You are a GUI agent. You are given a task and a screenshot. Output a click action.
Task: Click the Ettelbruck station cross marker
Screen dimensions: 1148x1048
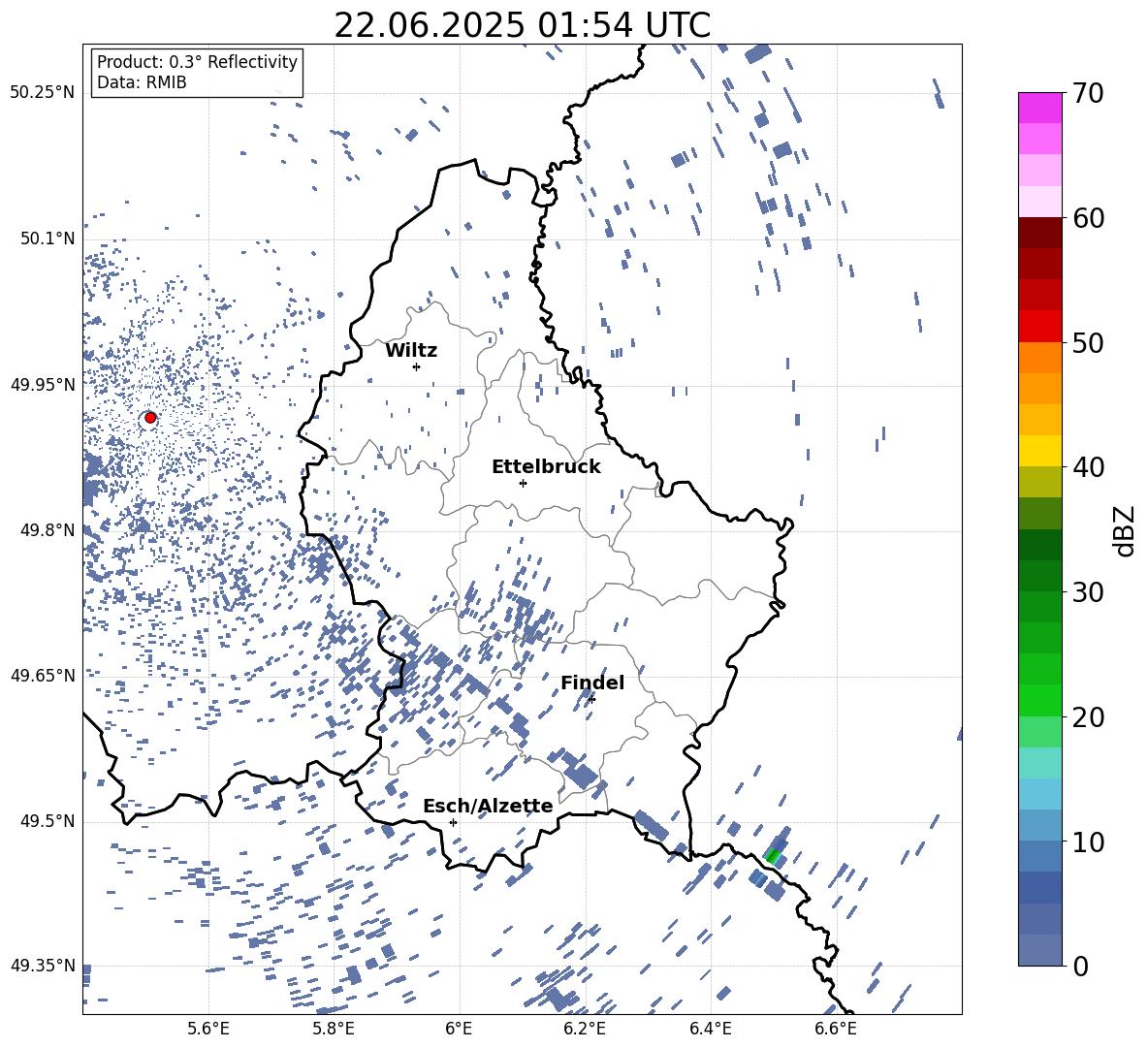(x=523, y=483)
